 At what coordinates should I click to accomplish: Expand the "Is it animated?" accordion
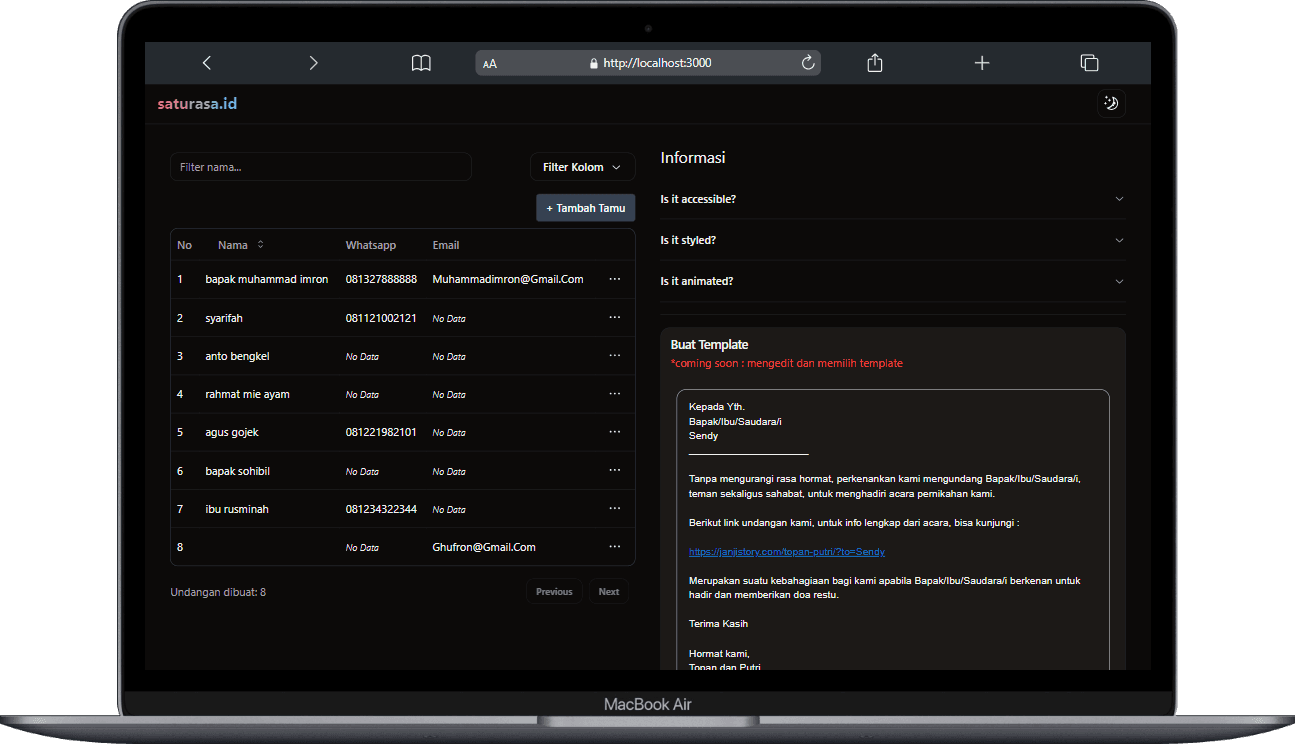(x=892, y=281)
